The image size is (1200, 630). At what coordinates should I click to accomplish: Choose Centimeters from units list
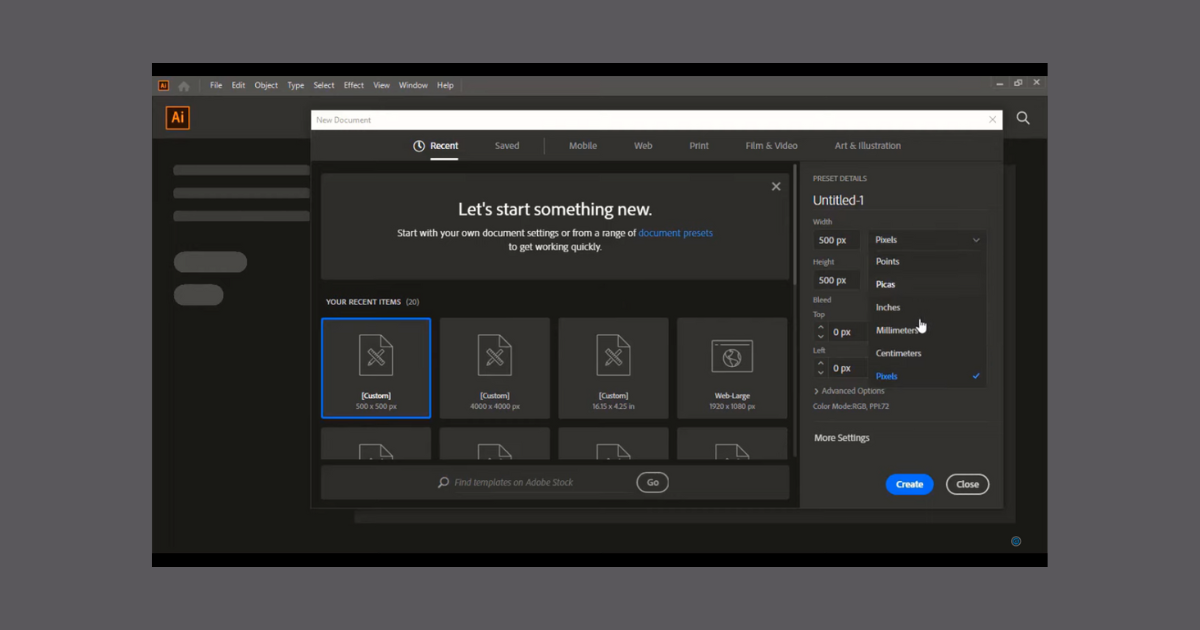pos(927,354)
